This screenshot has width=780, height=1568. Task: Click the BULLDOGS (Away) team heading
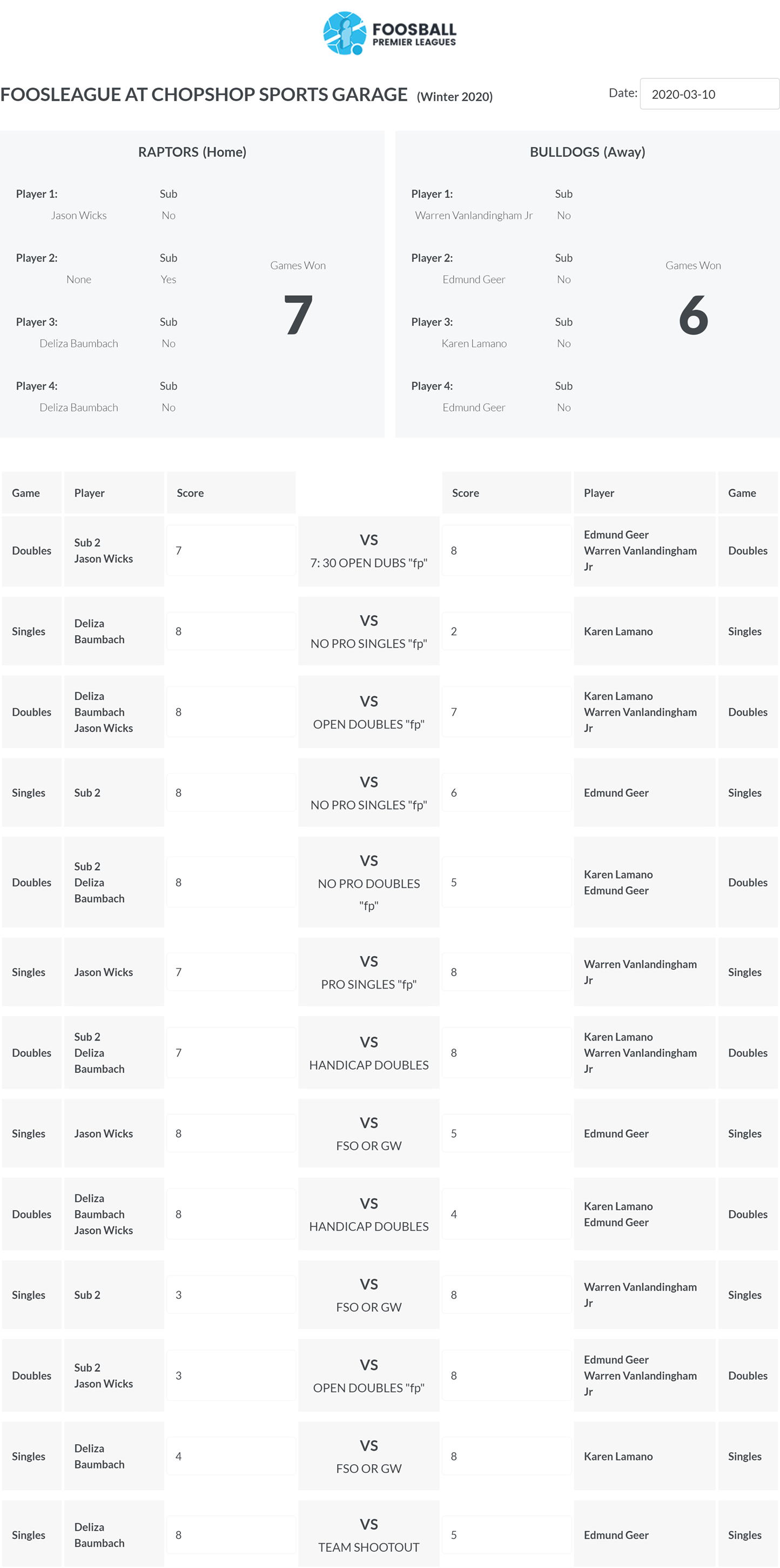(588, 151)
